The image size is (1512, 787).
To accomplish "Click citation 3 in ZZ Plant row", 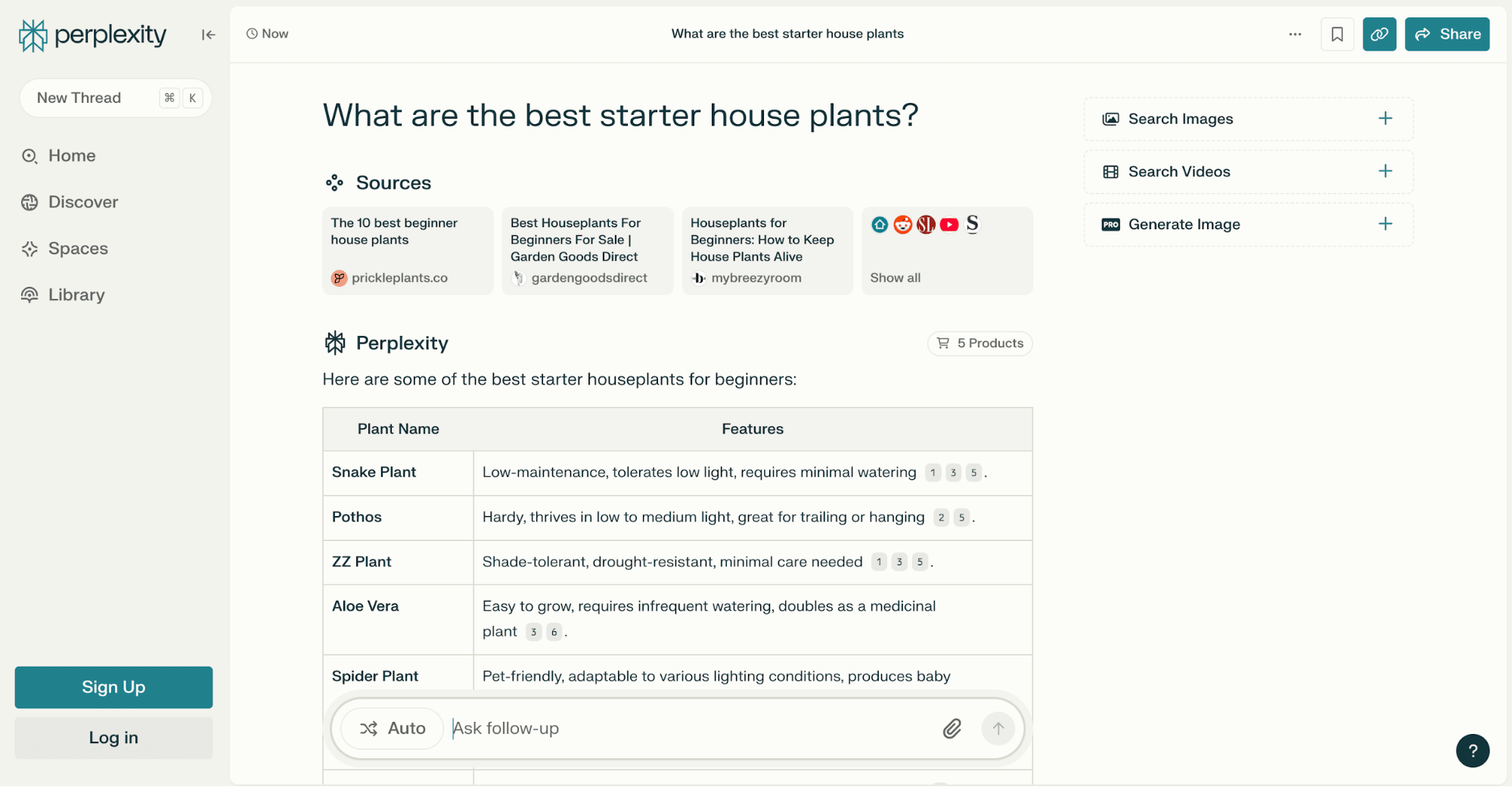I will [899, 562].
